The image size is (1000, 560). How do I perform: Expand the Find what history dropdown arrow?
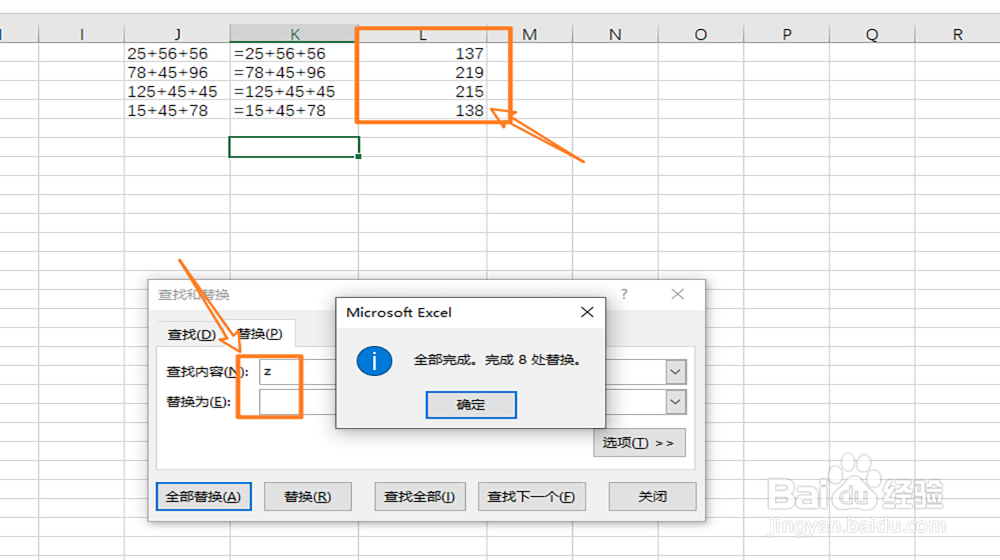[x=675, y=372]
